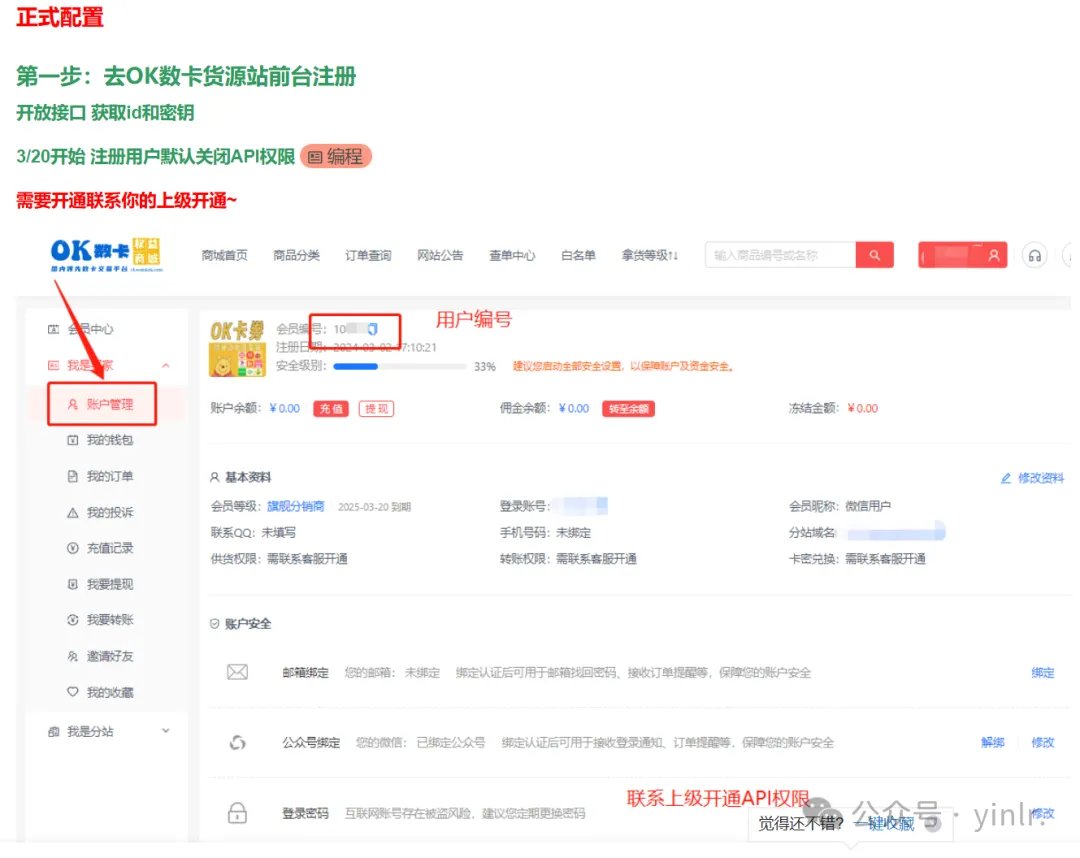Click the 登录密码 padlock icon
1080x858 pixels.
[x=238, y=813]
